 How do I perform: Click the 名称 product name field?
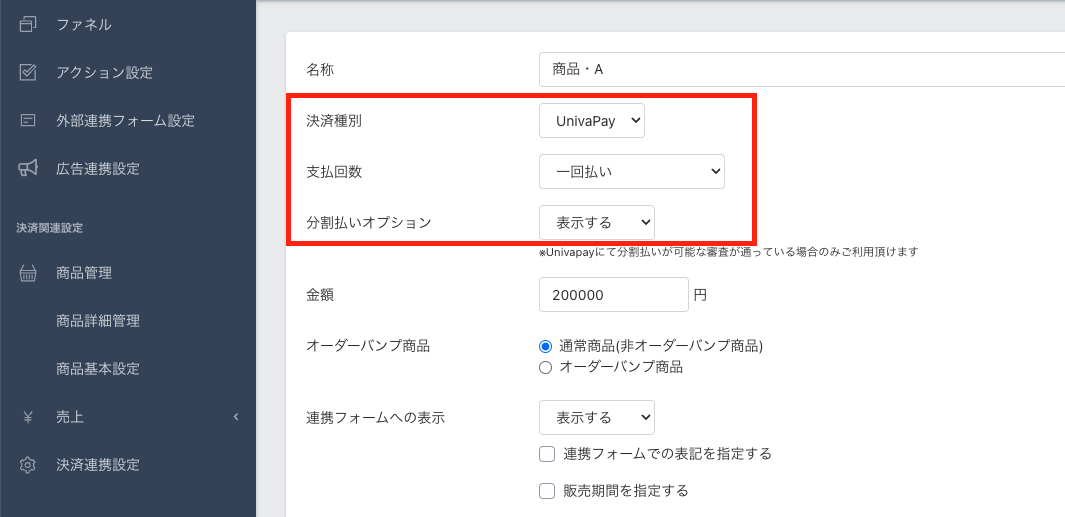tap(800, 70)
